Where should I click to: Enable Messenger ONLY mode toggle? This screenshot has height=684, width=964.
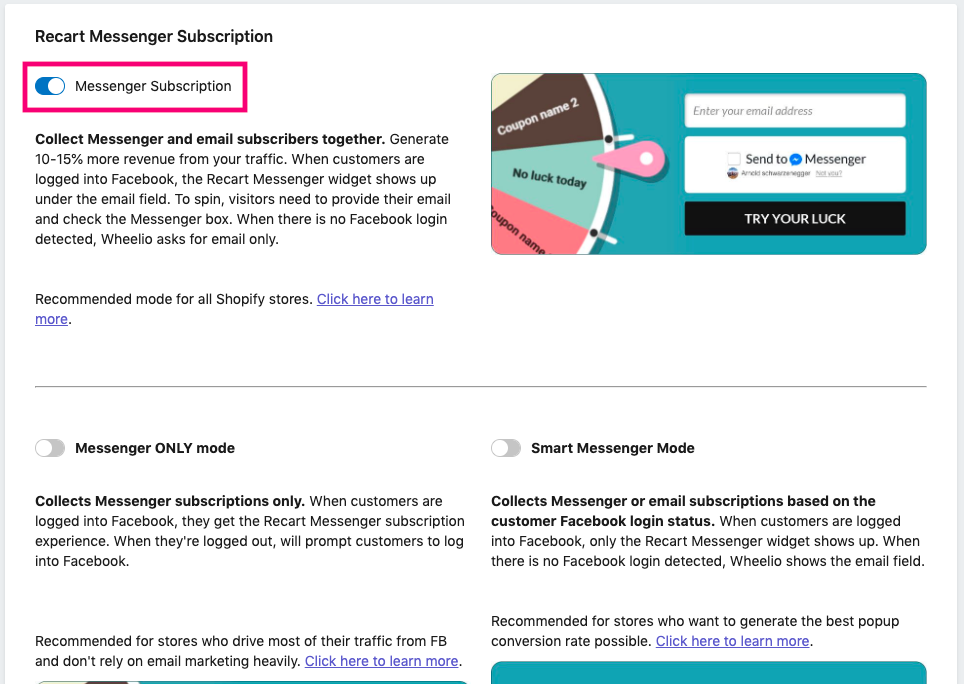50,448
